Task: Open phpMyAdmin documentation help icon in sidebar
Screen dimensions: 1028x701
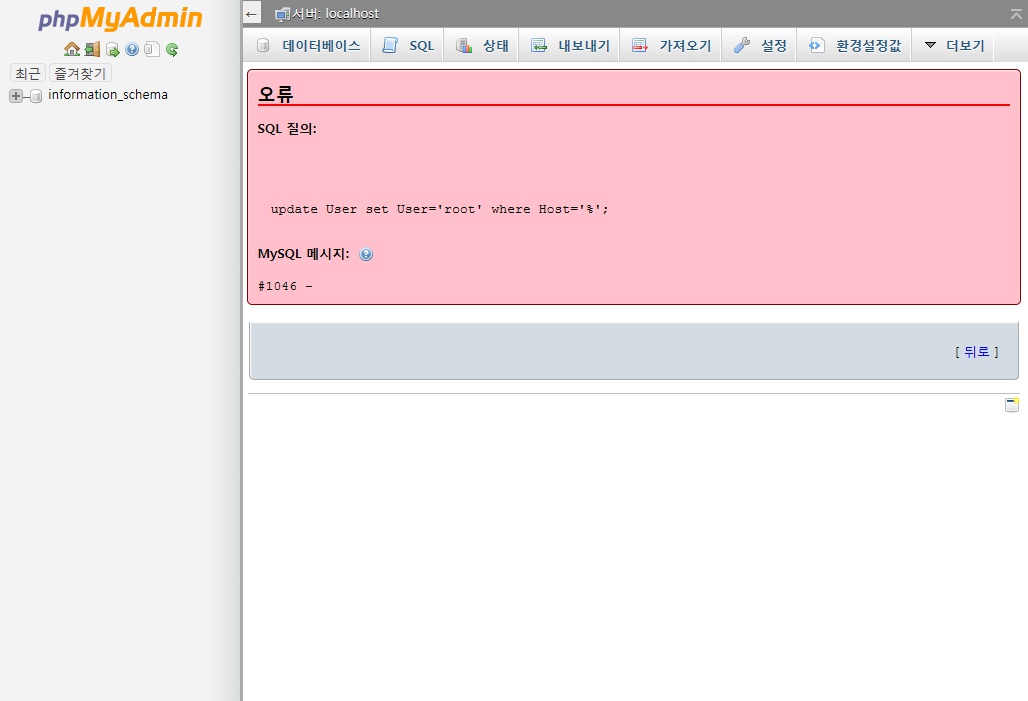Action: coord(132,49)
